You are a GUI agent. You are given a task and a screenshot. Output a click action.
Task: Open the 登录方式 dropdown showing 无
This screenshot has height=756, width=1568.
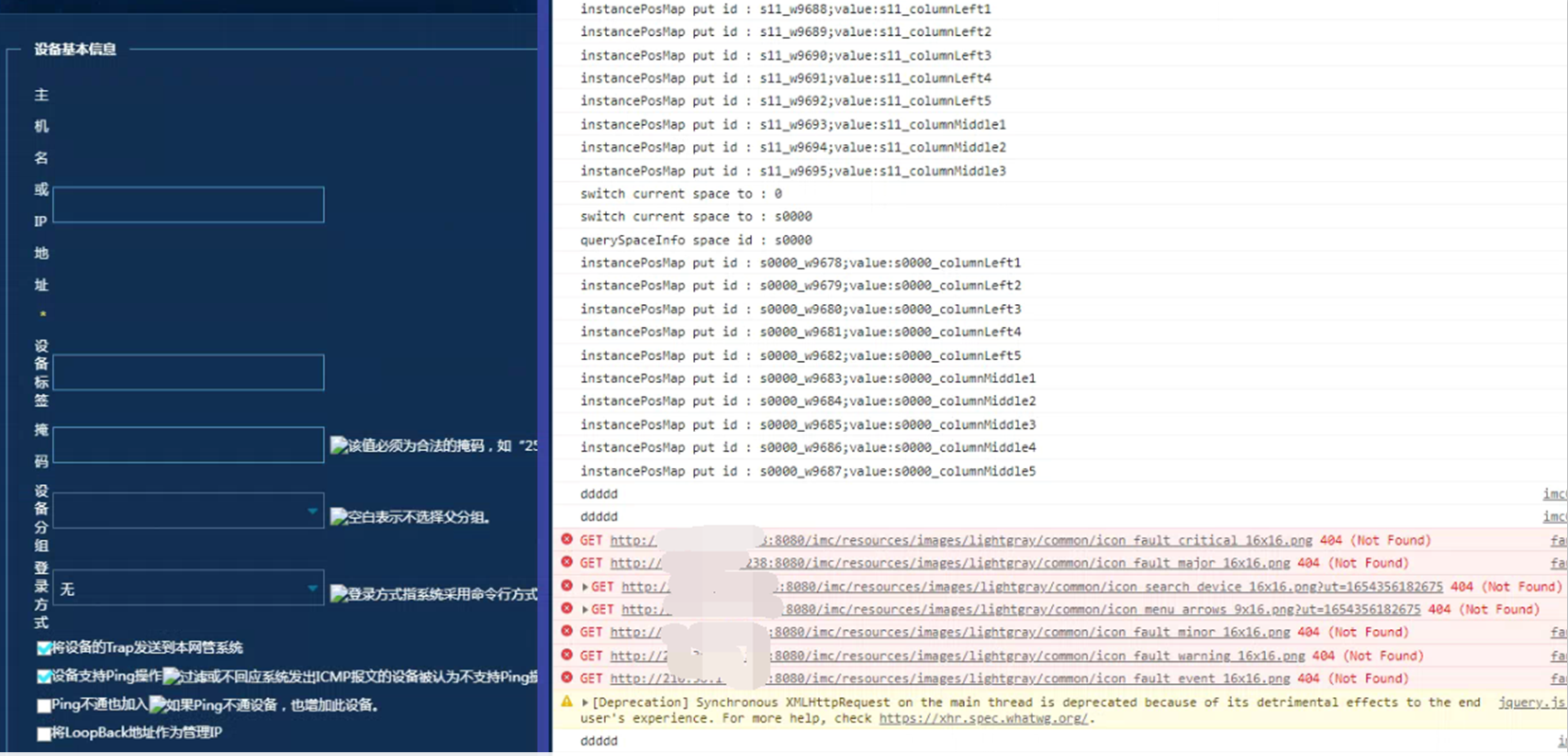click(x=188, y=588)
